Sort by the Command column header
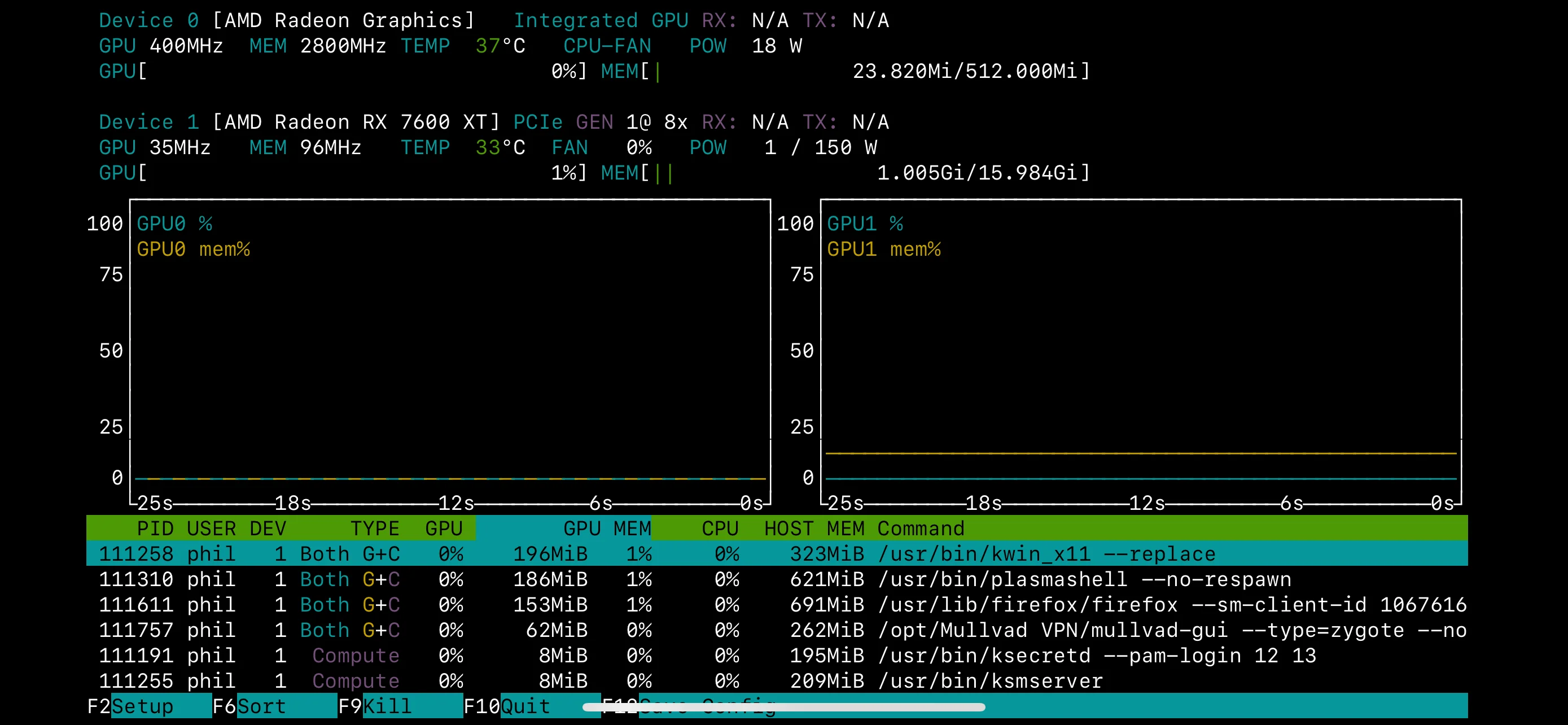Screen dimensions: 1568x725 pyautogui.click(x=921, y=529)
